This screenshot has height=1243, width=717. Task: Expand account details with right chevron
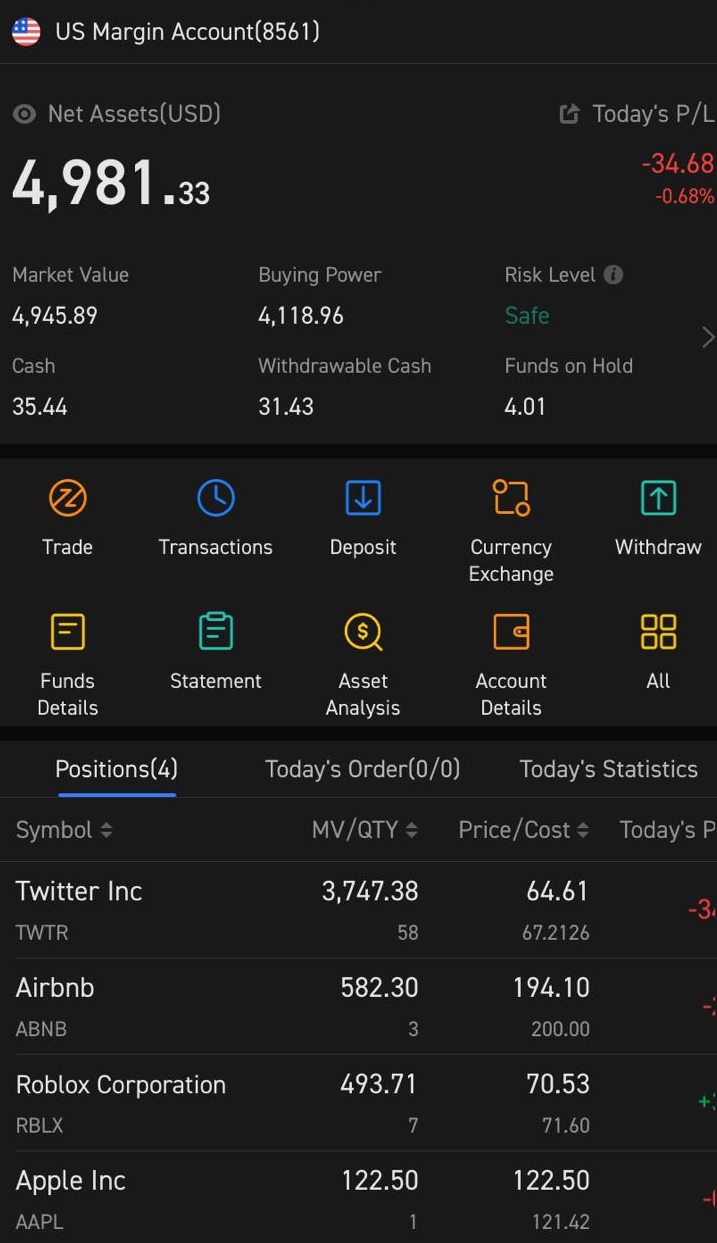[707, 338]
